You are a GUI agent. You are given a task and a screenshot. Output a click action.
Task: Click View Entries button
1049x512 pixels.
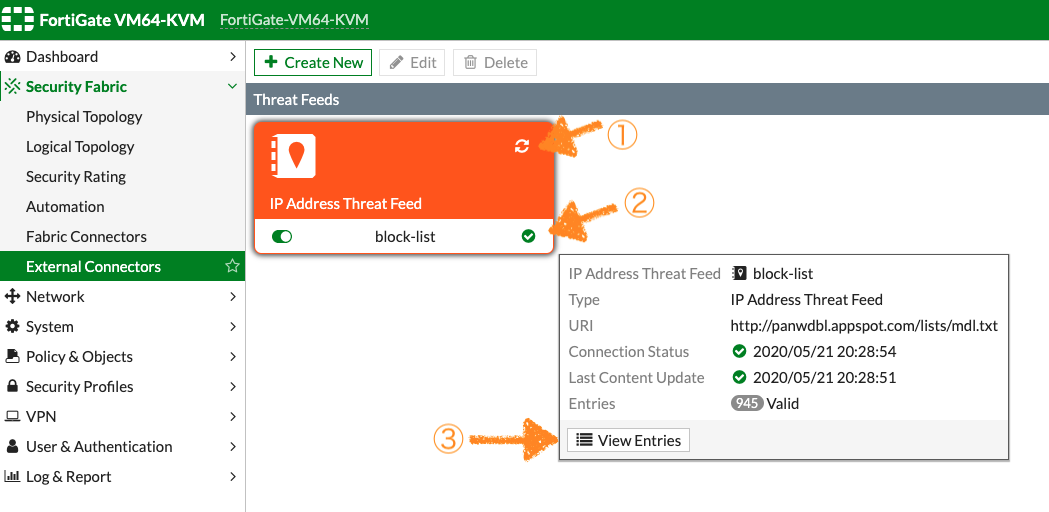tap(628, 440)
